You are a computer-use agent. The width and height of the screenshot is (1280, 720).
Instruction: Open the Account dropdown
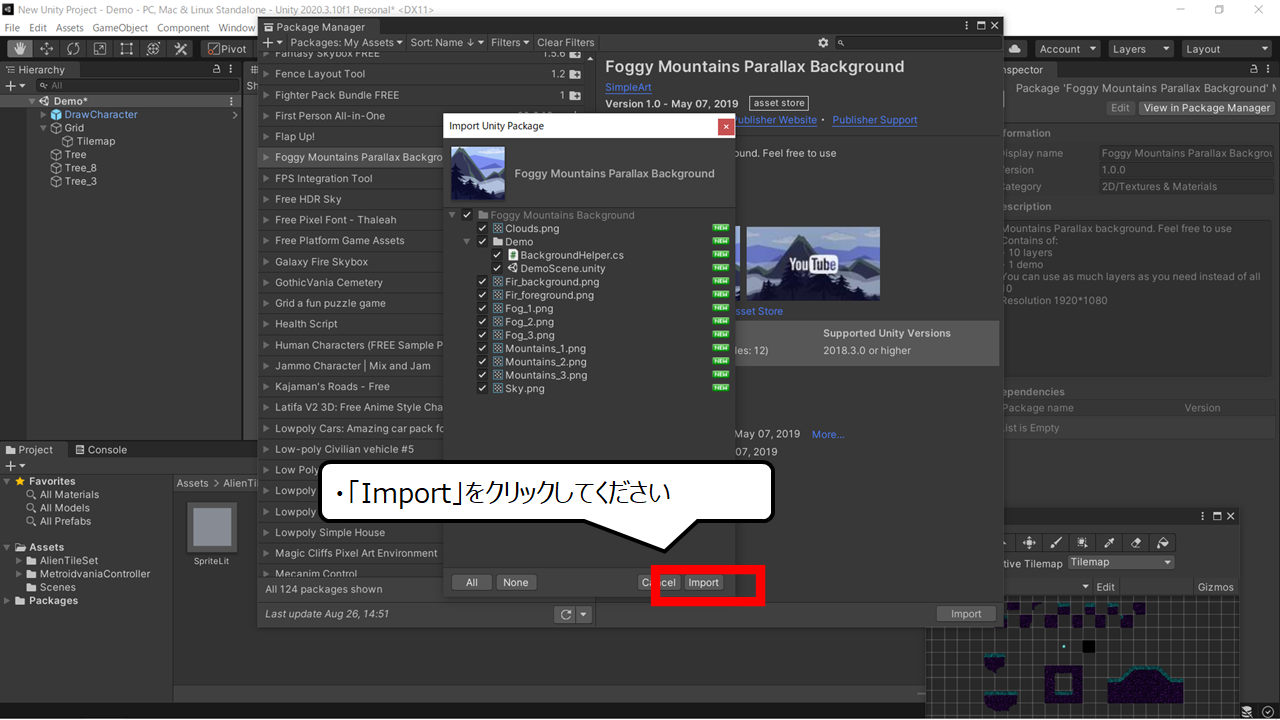tap(1067, 49)
